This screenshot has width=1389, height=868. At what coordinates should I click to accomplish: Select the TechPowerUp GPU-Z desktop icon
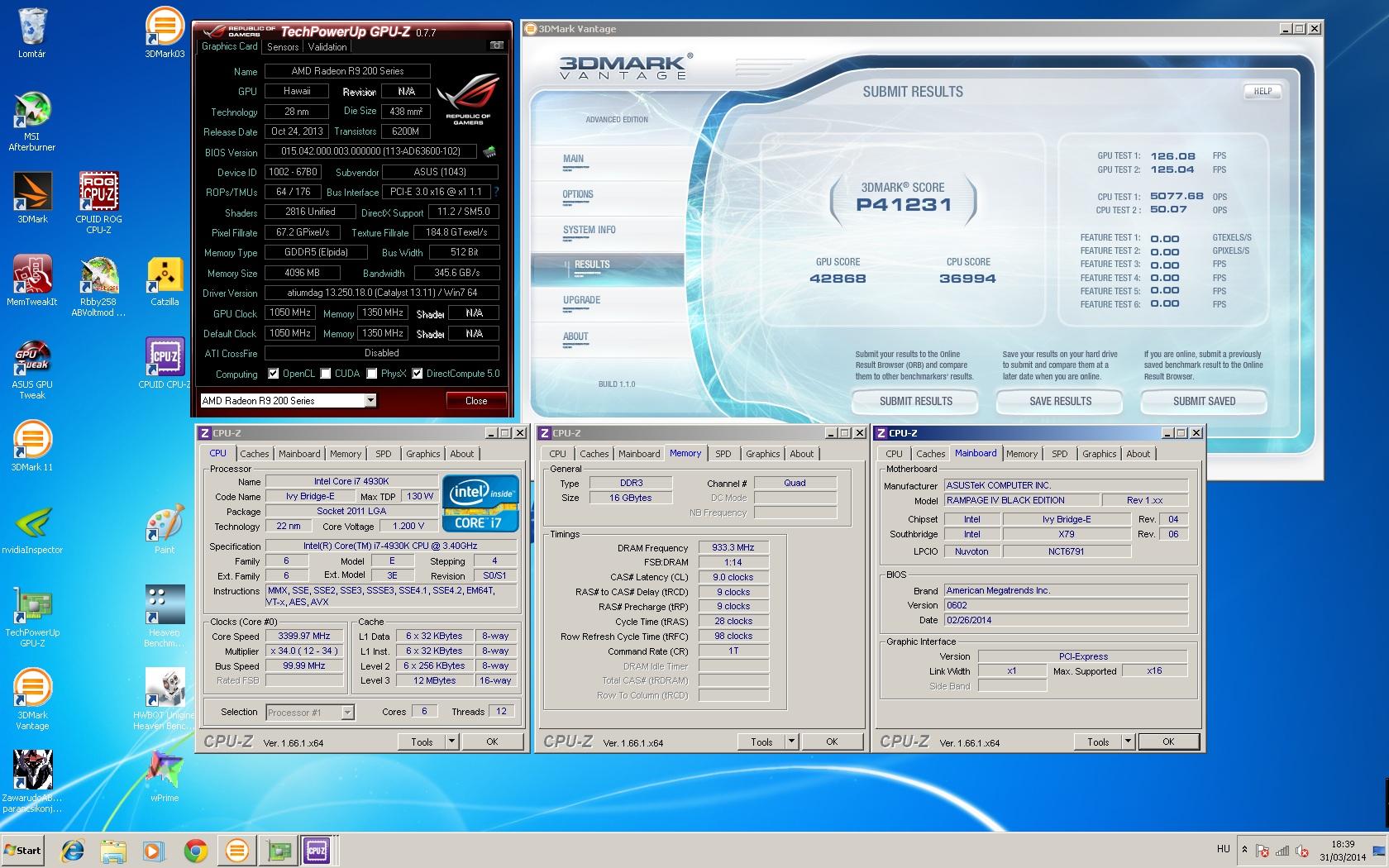click(x=32, y=617)
